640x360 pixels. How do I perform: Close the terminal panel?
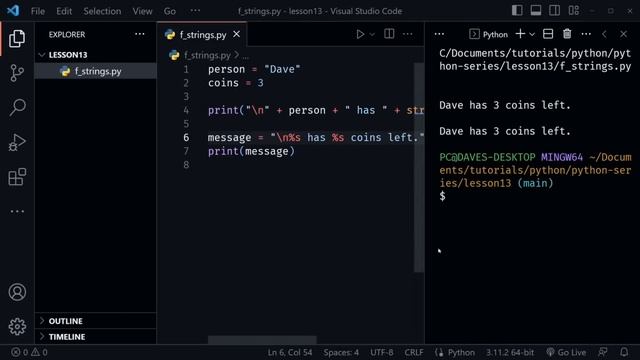coord(623,34)
